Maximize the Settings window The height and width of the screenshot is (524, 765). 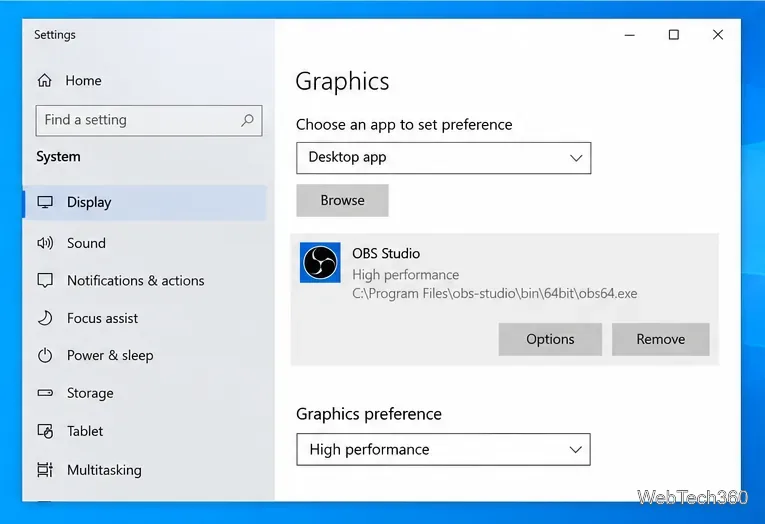[x=674, y=35]
